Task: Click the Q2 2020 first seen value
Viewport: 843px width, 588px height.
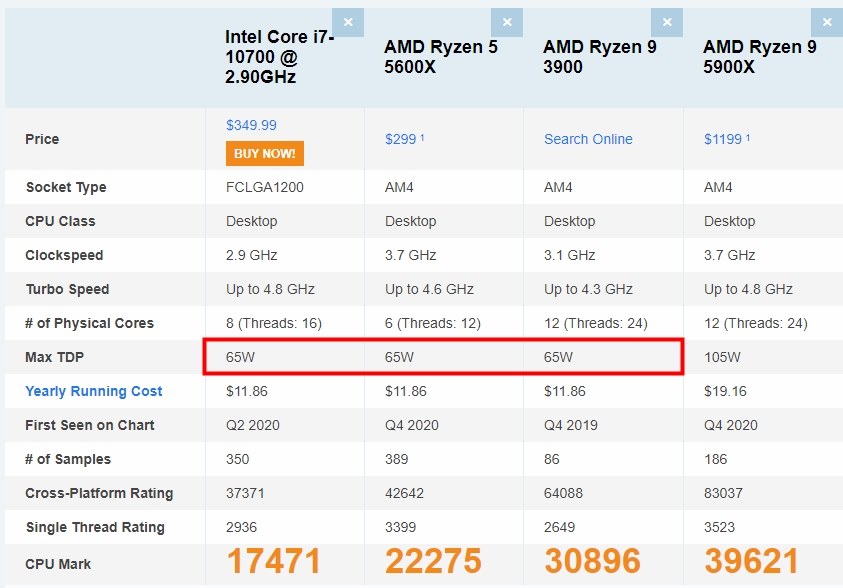Action: [x=253, y=425]
